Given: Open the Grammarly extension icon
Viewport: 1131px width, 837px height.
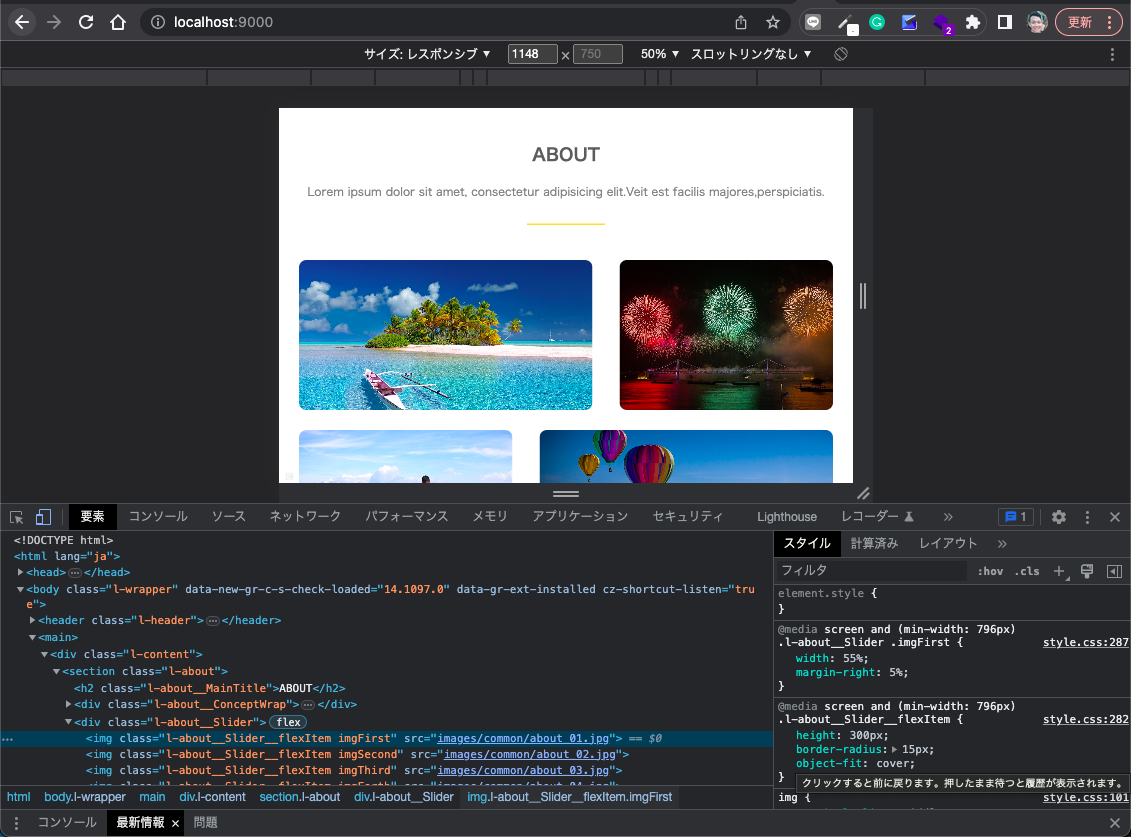Looking at the screenshot, I should point(877,22).
